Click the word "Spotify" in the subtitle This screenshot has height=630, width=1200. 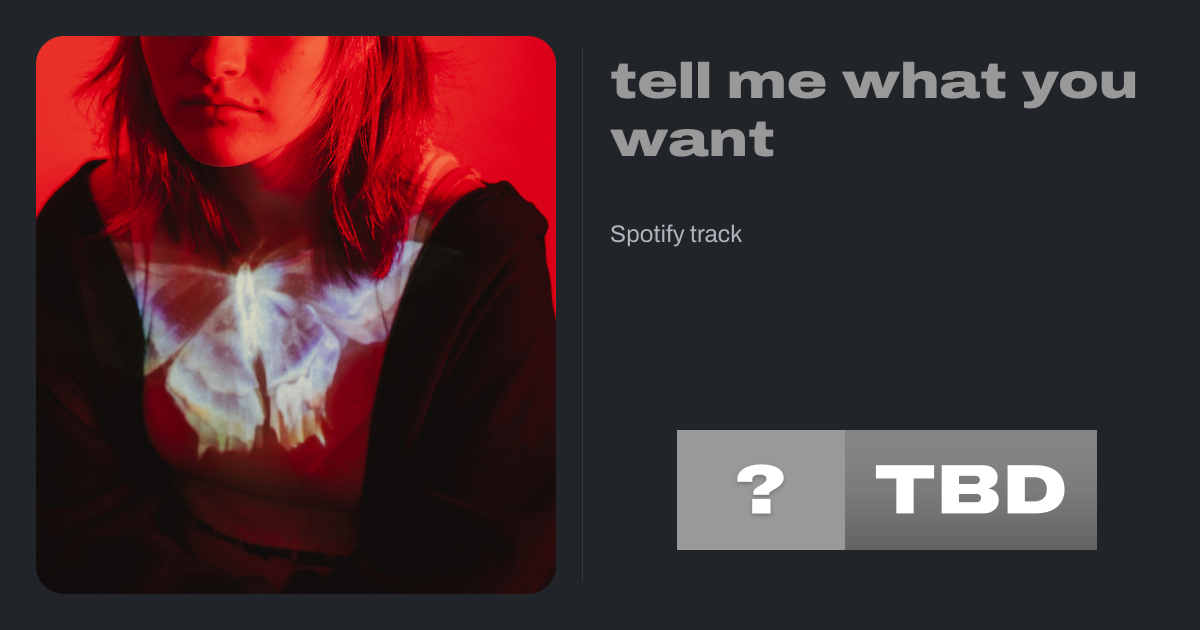tap(647, 235)
